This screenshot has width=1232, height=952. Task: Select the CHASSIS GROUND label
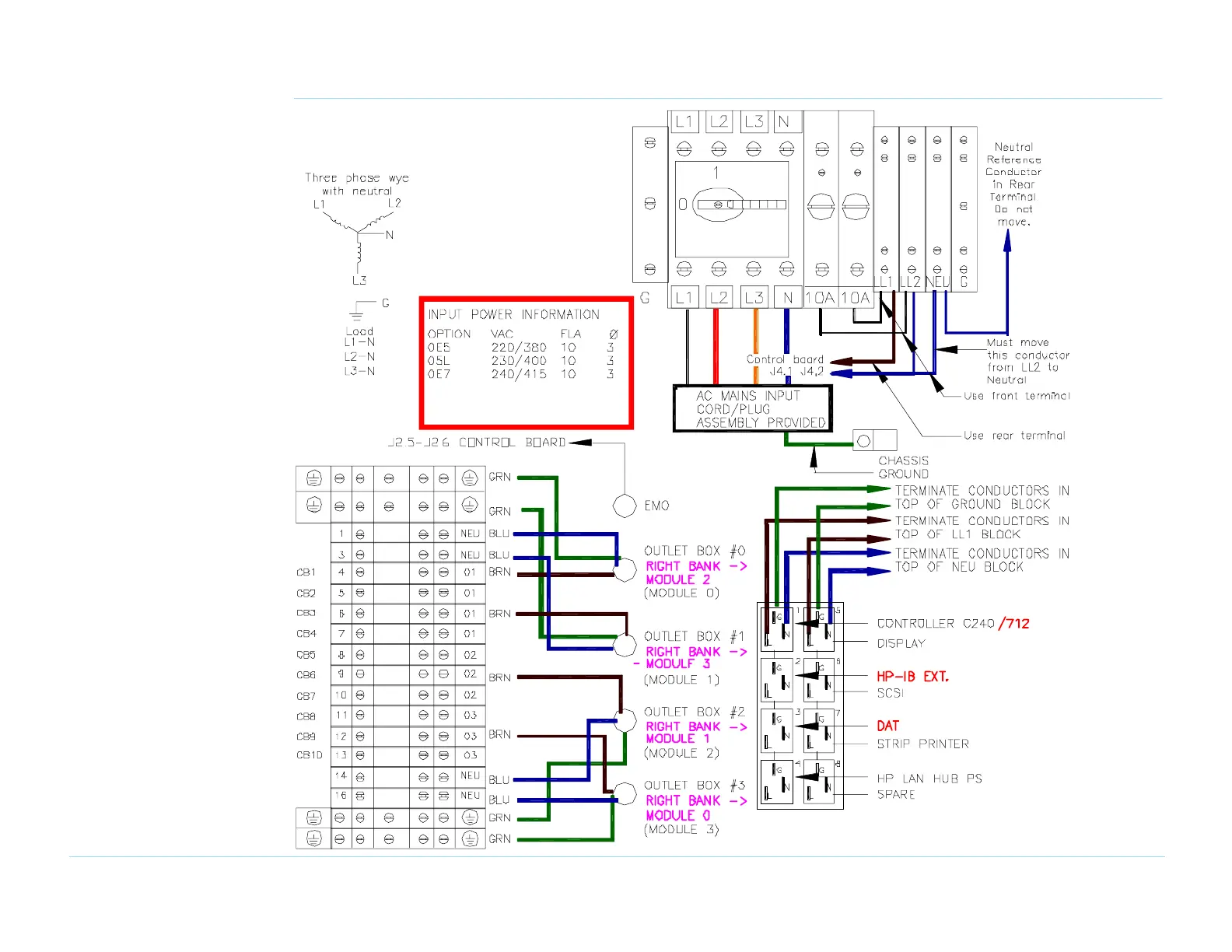coord(903,467)
